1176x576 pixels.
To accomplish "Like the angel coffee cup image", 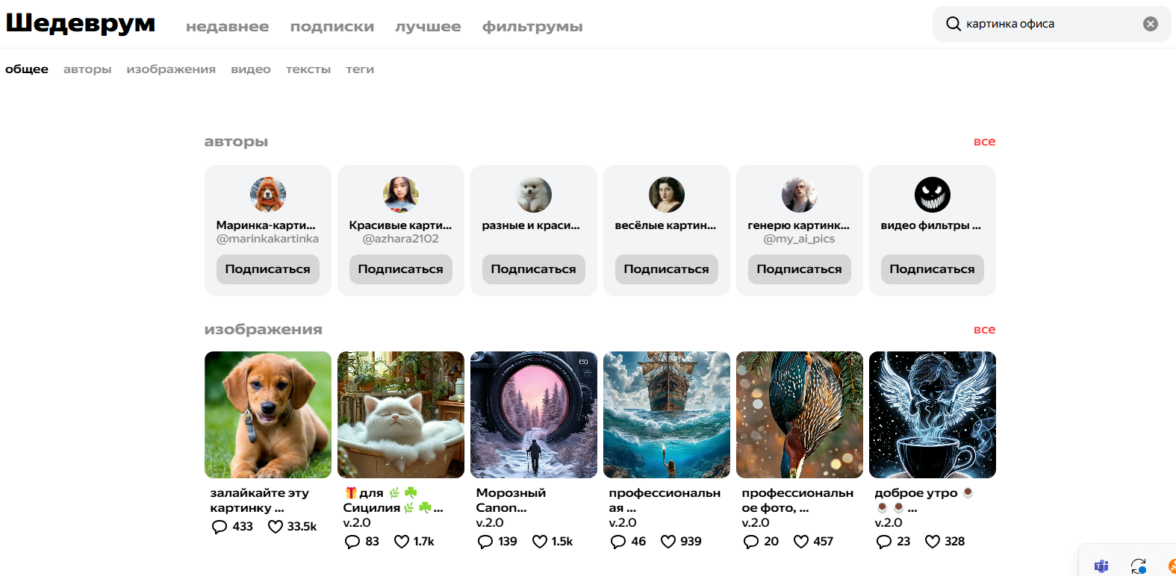I will (x=932, y=541).
